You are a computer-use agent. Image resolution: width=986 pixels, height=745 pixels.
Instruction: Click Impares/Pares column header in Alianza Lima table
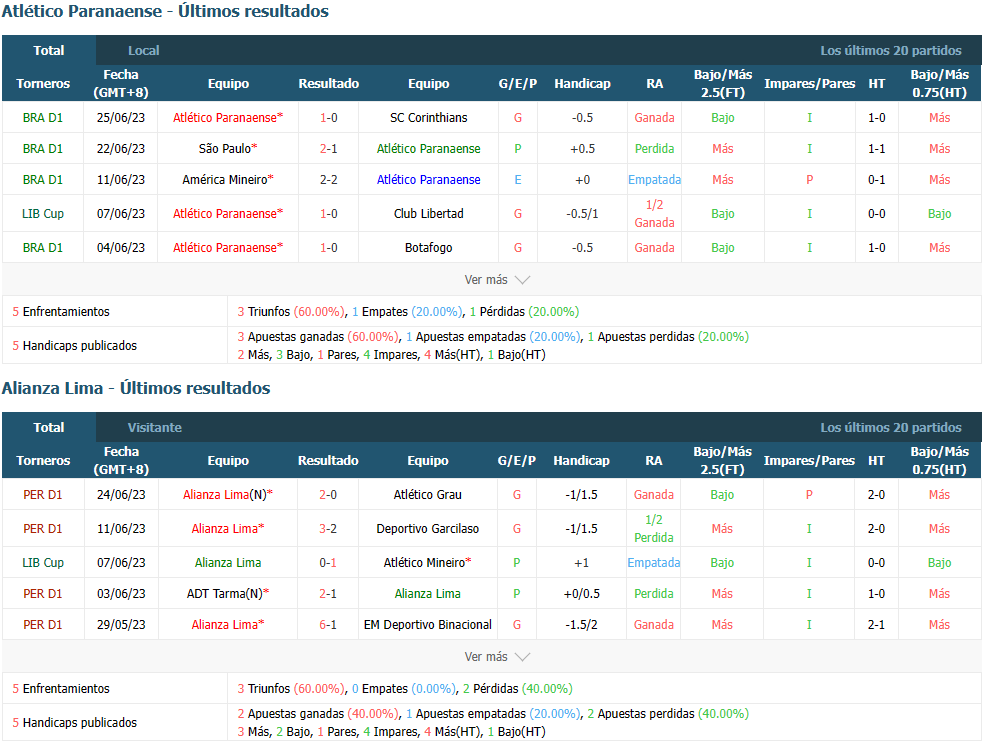(809, 461)
